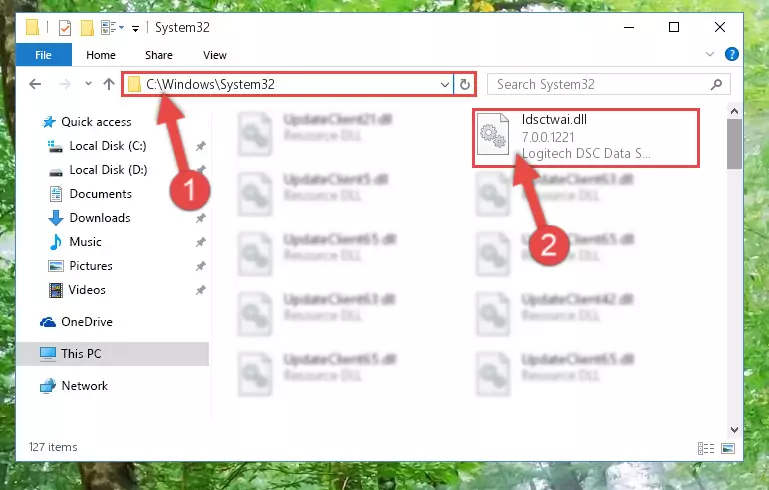This screenshot has height=490, width=769.
Task: Click the pin icon next to Music
Action: click(201, 242)
